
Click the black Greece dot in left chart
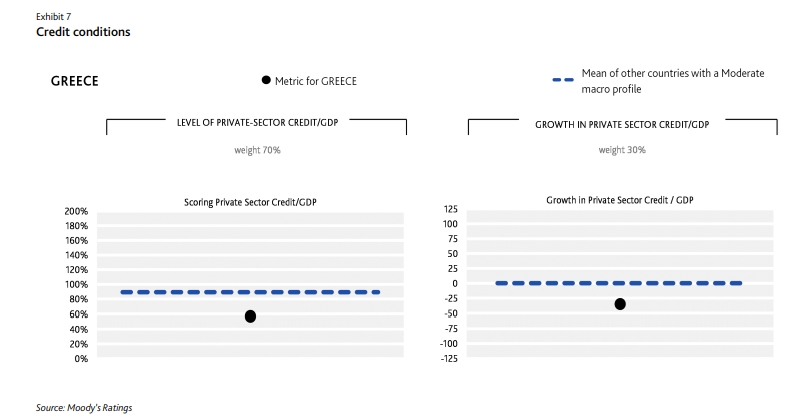coord(250,316)
